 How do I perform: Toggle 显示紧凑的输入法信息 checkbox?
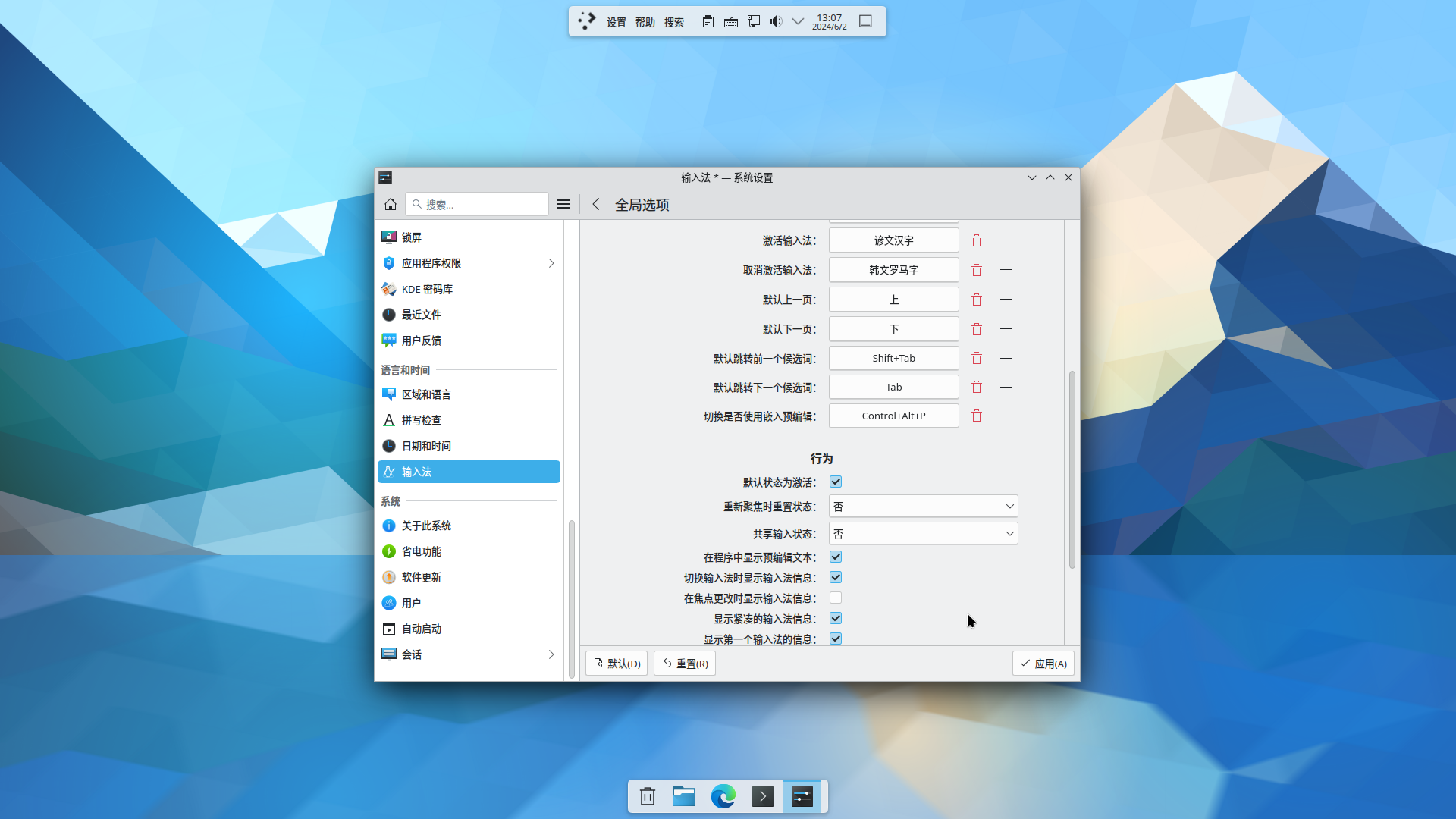[836, 619]
